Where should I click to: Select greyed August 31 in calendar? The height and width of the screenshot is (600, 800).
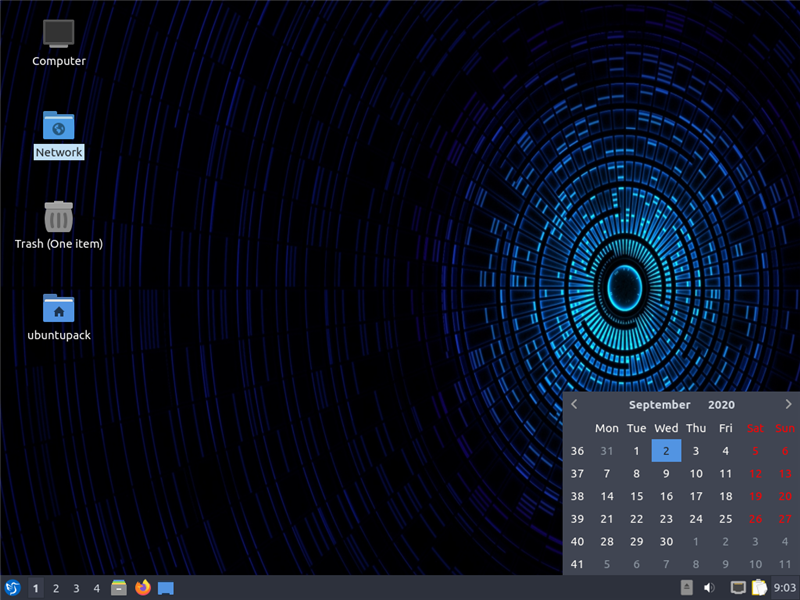(x=607, y=451)
